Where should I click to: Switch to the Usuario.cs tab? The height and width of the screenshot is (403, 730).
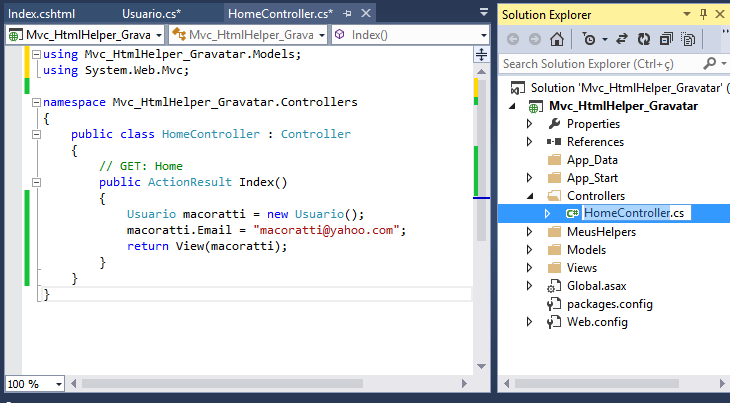click(151, 15)
